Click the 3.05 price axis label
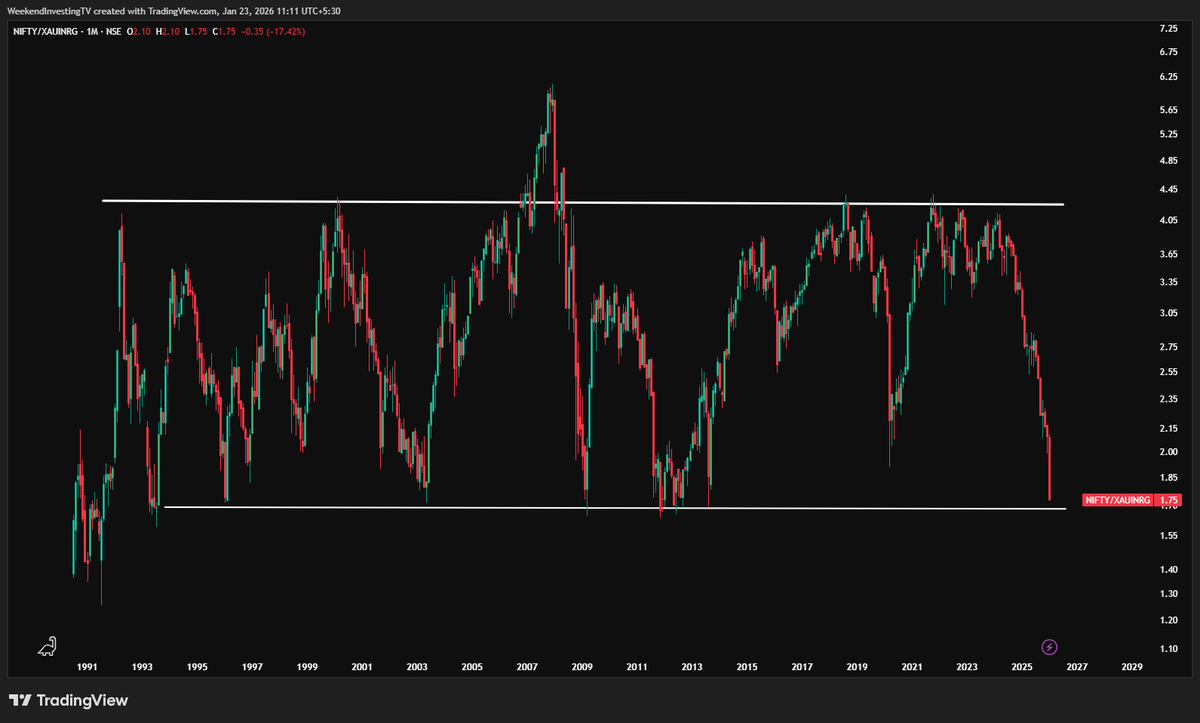The width and height of the screenshot is (1200, 723). click(1169, 313)
